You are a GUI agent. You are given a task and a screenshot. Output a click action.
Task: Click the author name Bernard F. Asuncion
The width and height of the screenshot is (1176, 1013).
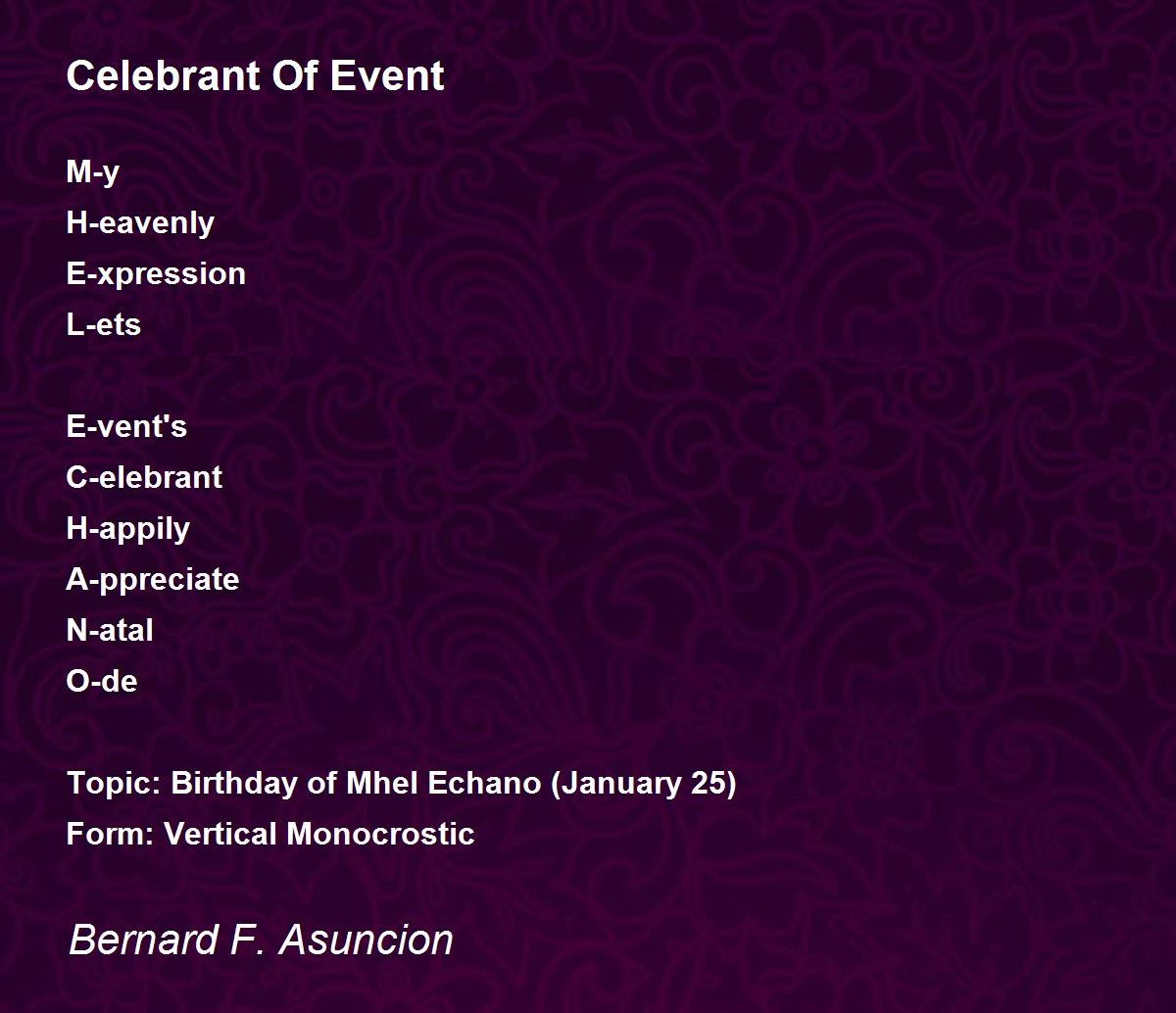click(261, 940)
